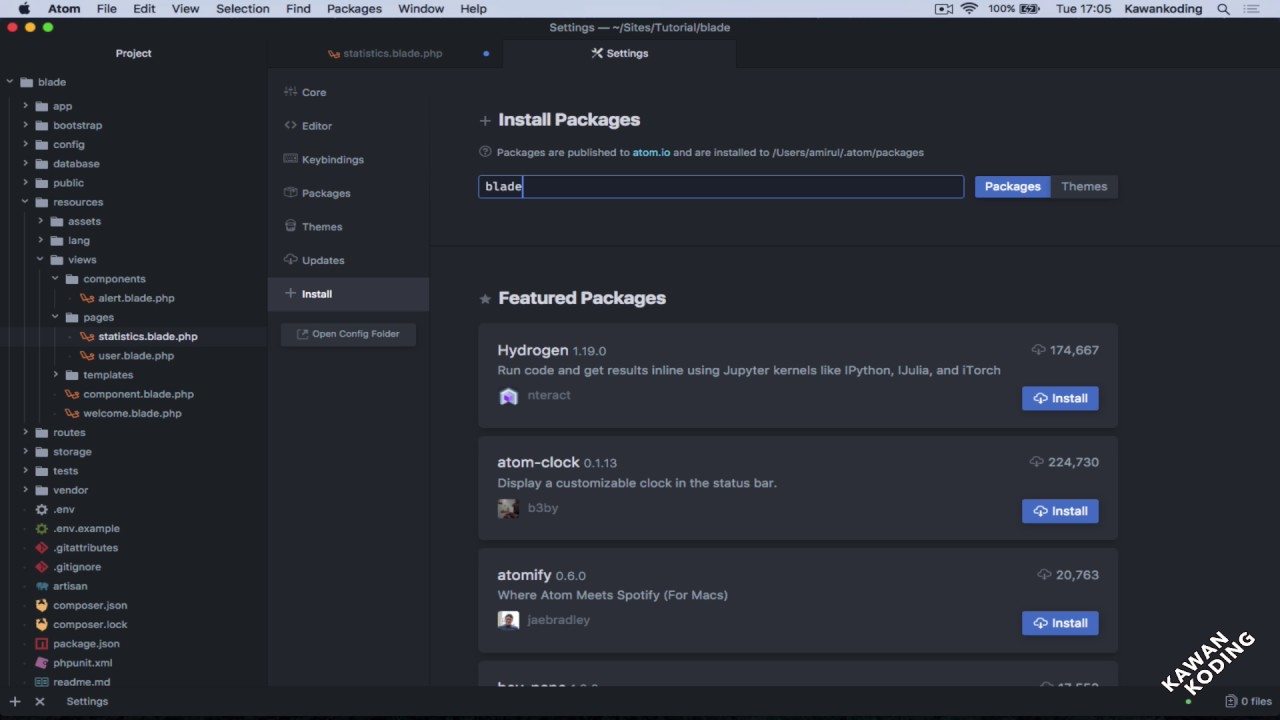This screenshot has width=1280, height=720.
Task: Select the composer.lock file icon
Action: [x=41, y=624]
